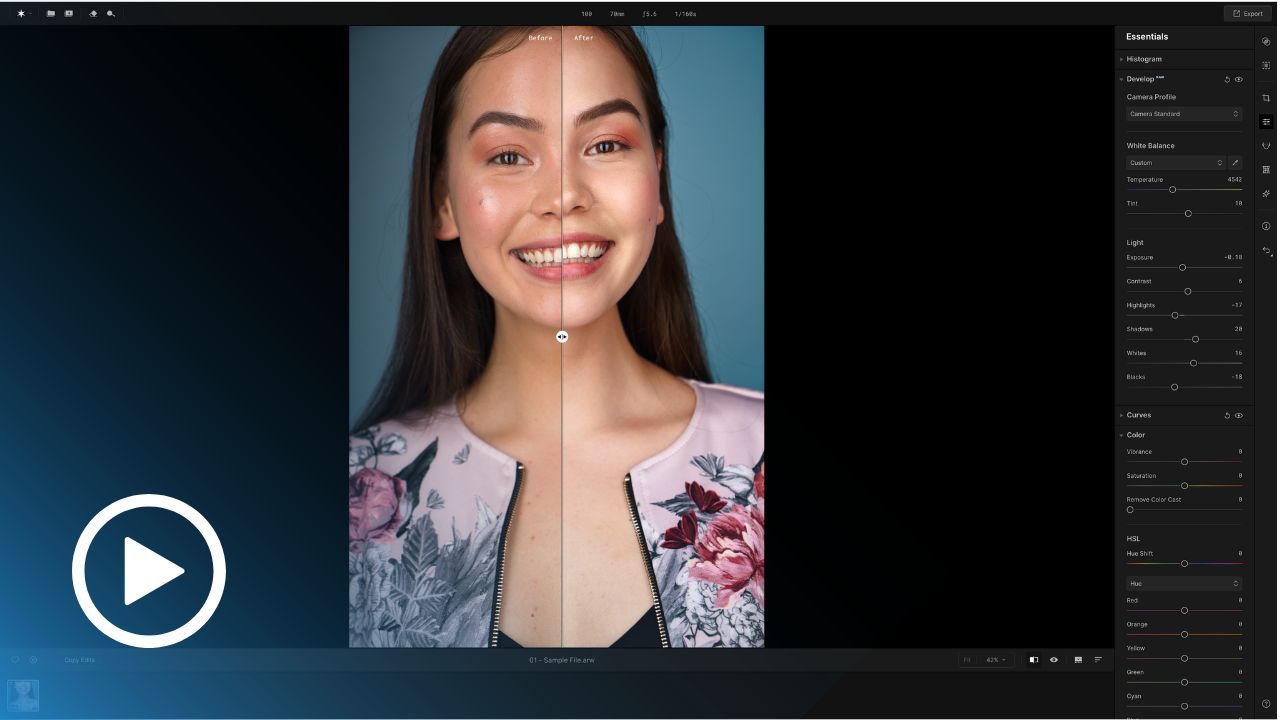Click the Highlights slider handle
1280x720 pixels.
[1175, 316]
